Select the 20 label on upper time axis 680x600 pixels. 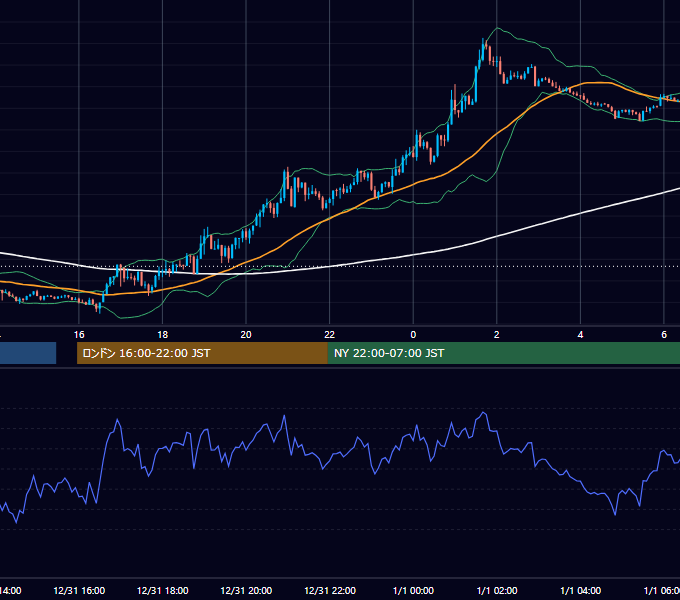click(246, 335)
